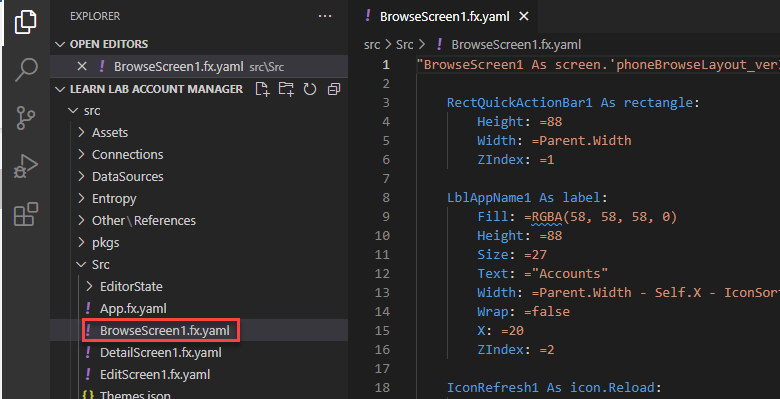This screenshot has height=399, width=780.
Task: Click the New Folder icon
Action: point(286,89)
